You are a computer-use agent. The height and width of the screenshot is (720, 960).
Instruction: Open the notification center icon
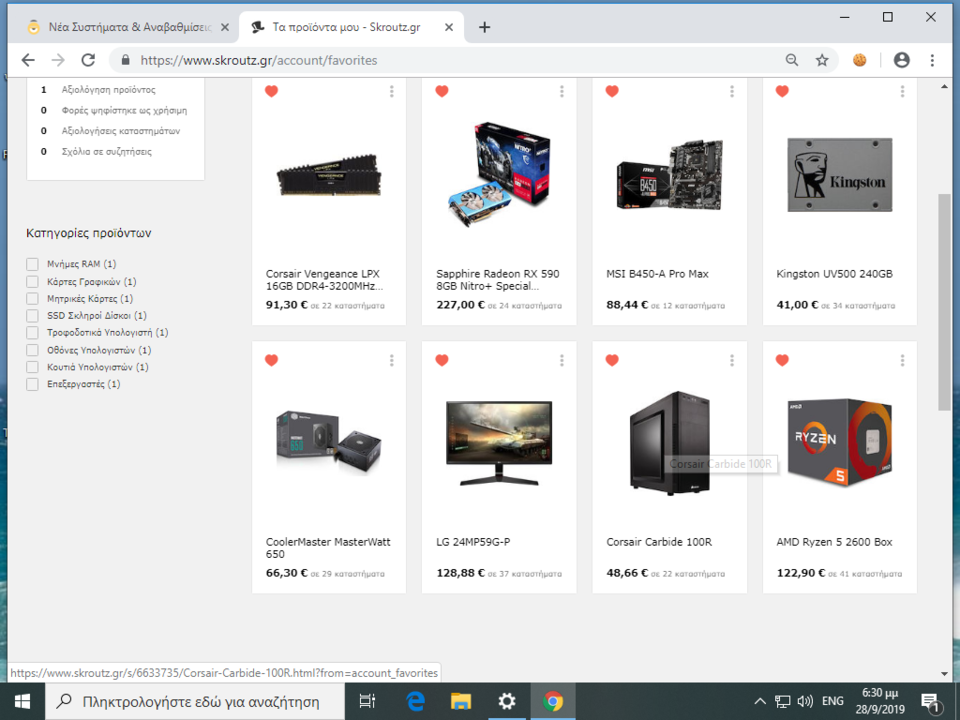[931, 703]
